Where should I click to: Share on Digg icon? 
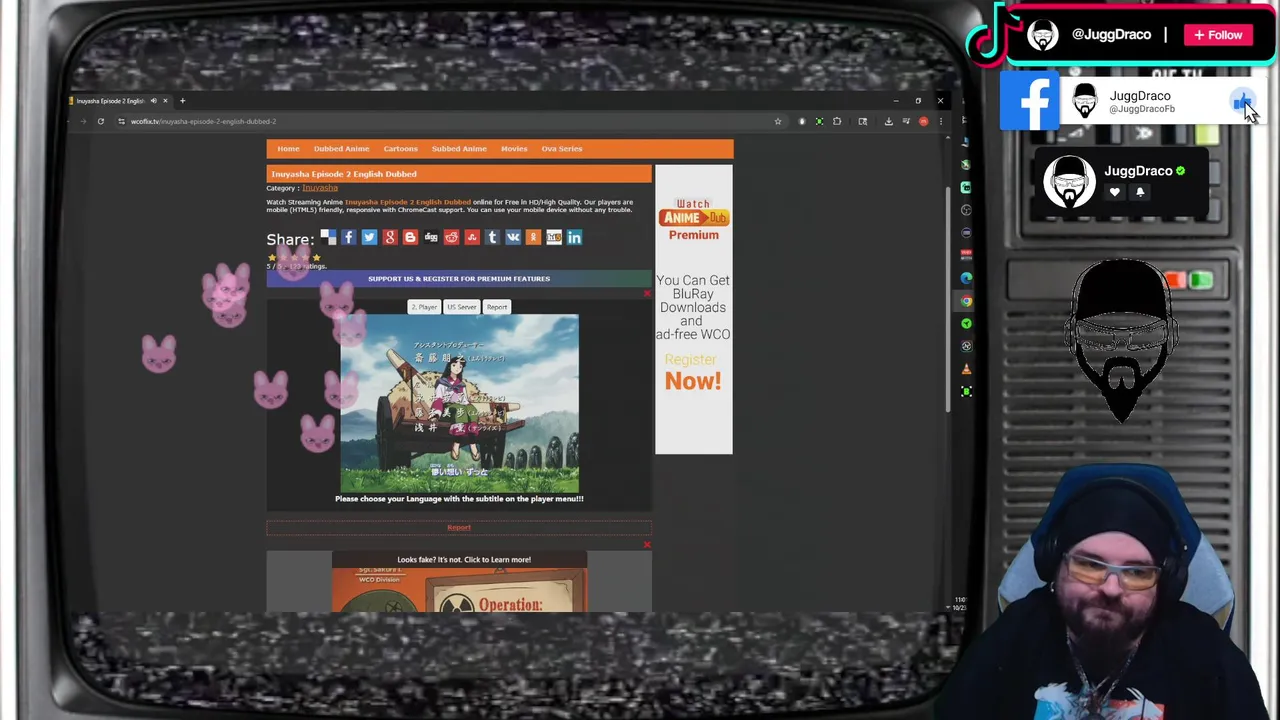click(x=430, y=237)
